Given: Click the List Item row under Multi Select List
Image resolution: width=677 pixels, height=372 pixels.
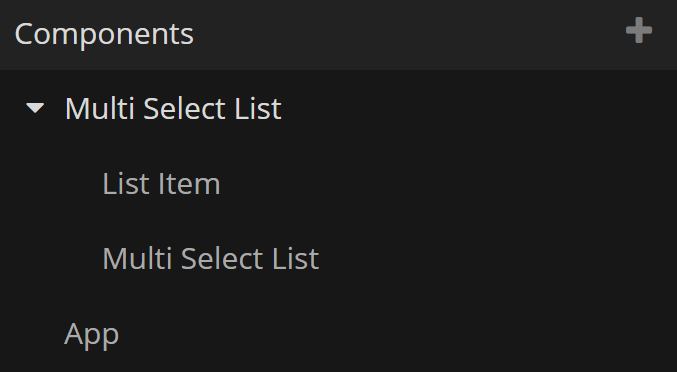Looking at the screenshot, I should click(338, 184).
